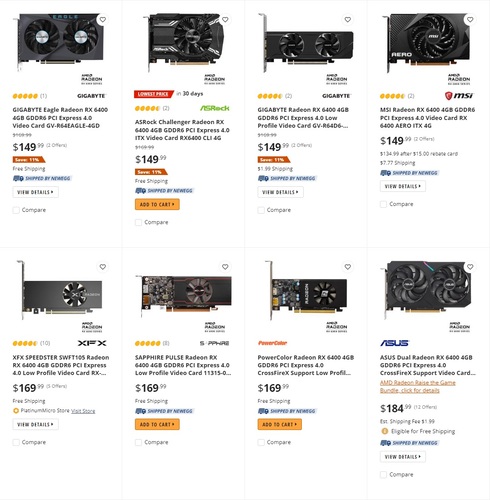Tick Compare checkbox under ASRock Challenger
The width and height of the screenshot is (490, 500).
pos(138,222)
